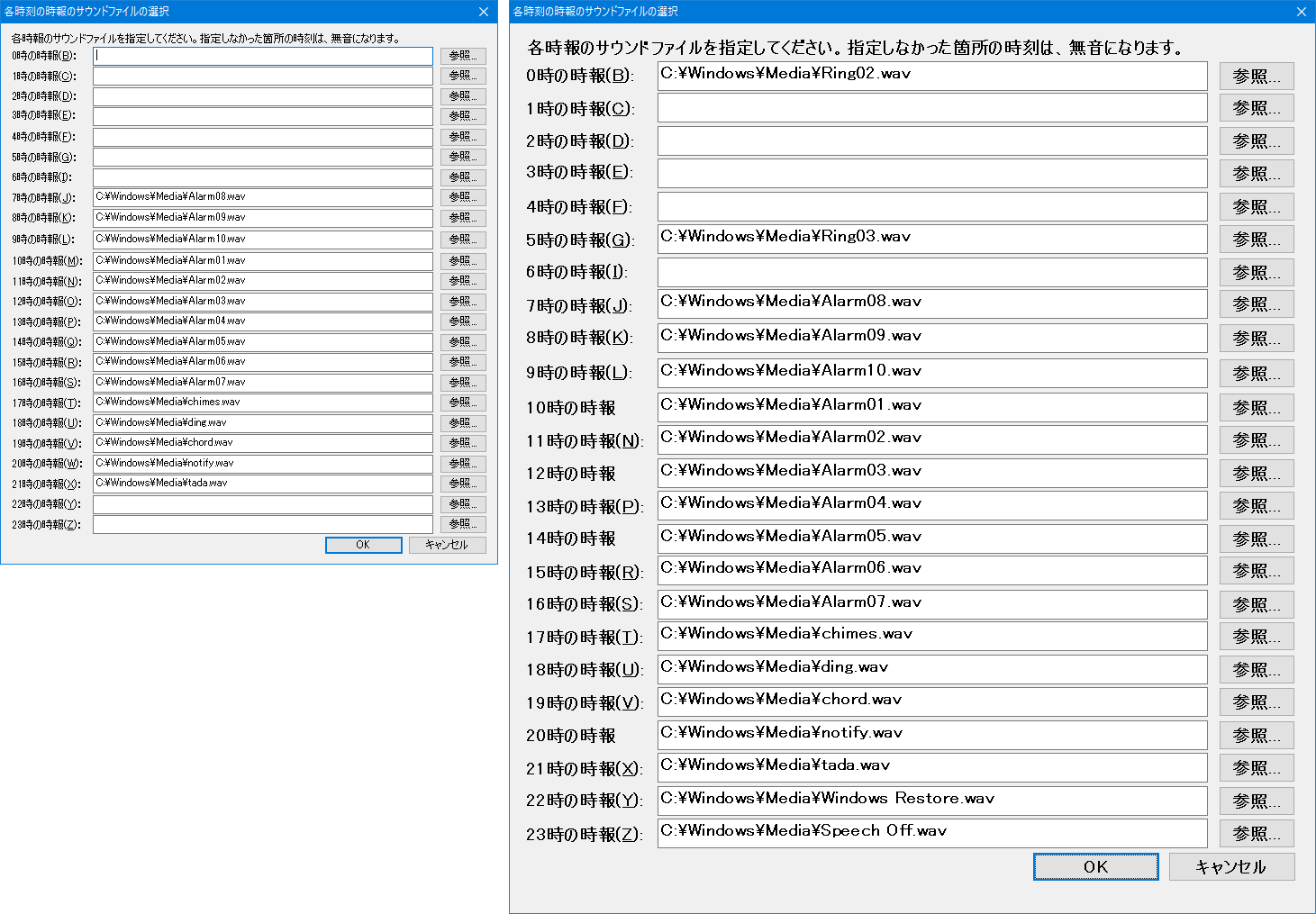Focus the Alarm05.wav field in right dialog
This screenshot has height=914, width=1316.
[932, 538]
